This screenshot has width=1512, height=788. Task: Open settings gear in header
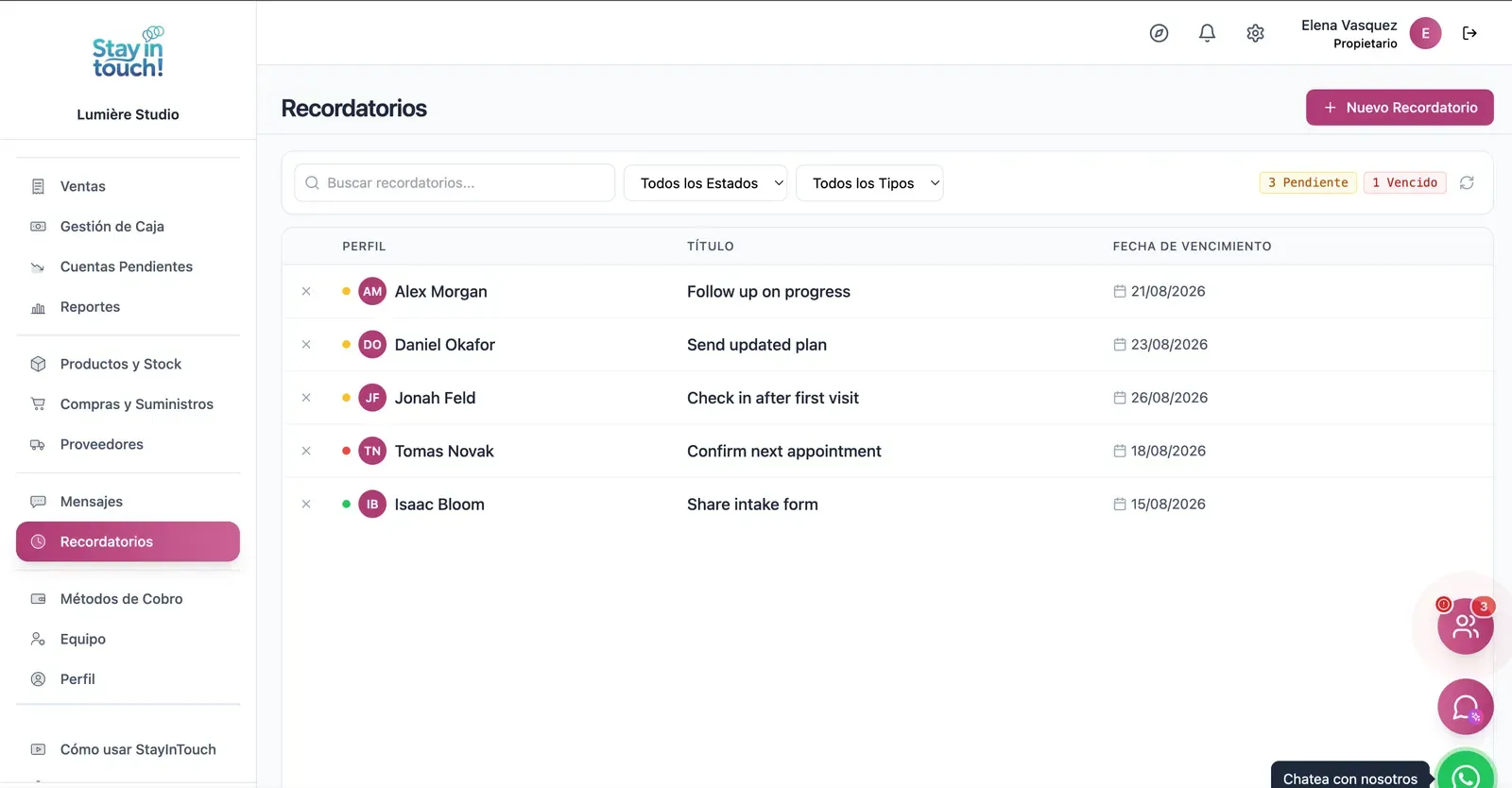coord(1255,33)
